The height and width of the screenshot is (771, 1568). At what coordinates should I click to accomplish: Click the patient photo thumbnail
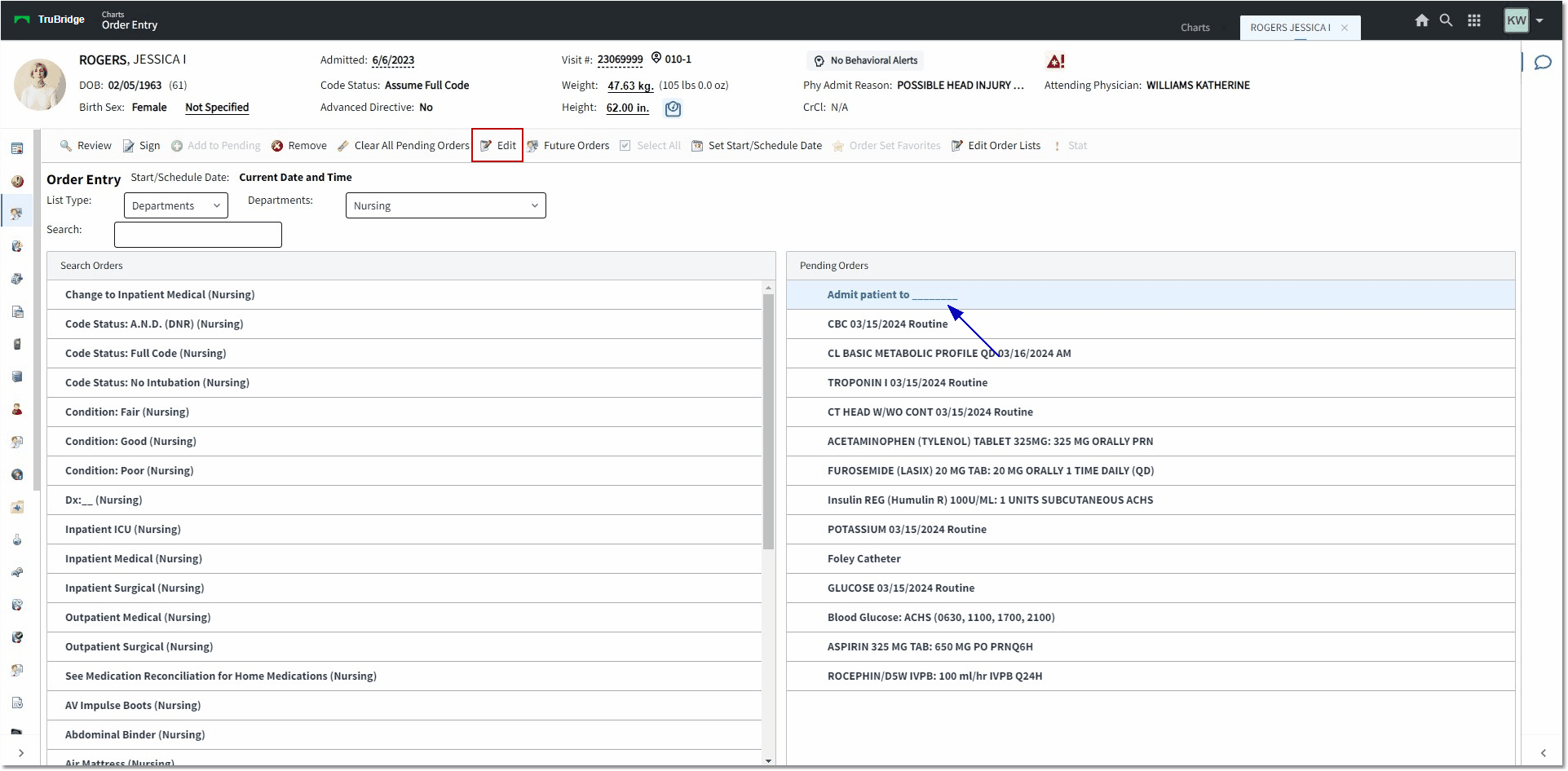point(39,84)
